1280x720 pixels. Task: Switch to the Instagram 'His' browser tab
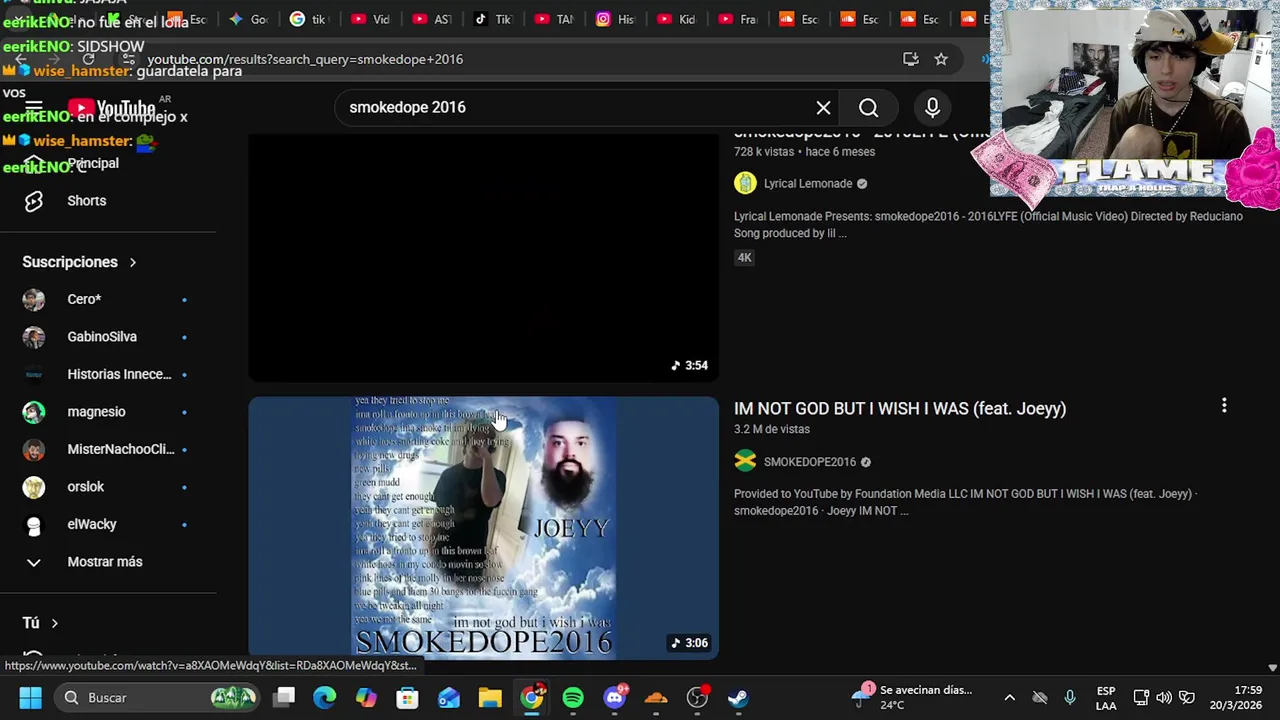coord(615,19)
